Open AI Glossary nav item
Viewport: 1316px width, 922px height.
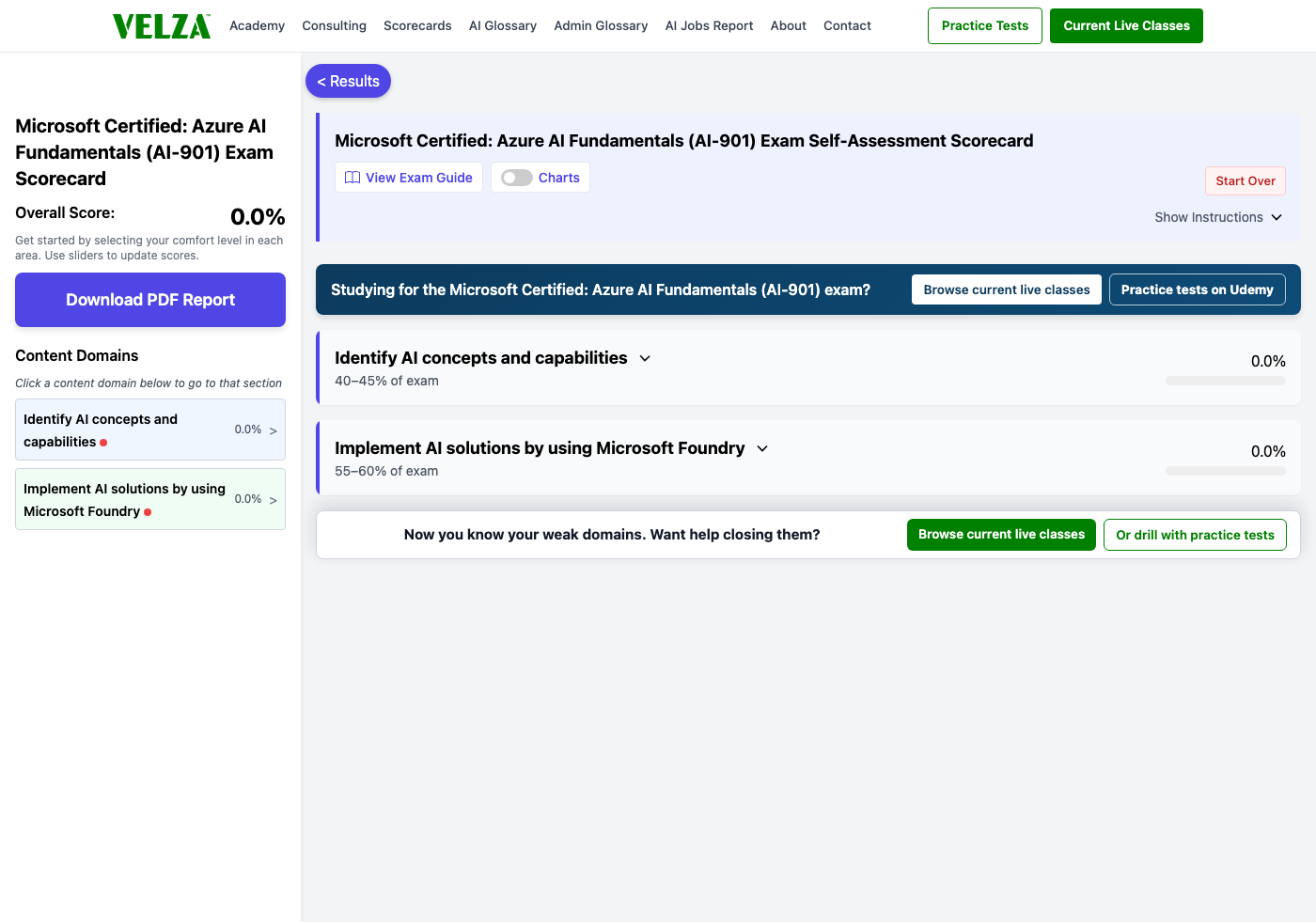pyautogui.click(x=503, y=26)
